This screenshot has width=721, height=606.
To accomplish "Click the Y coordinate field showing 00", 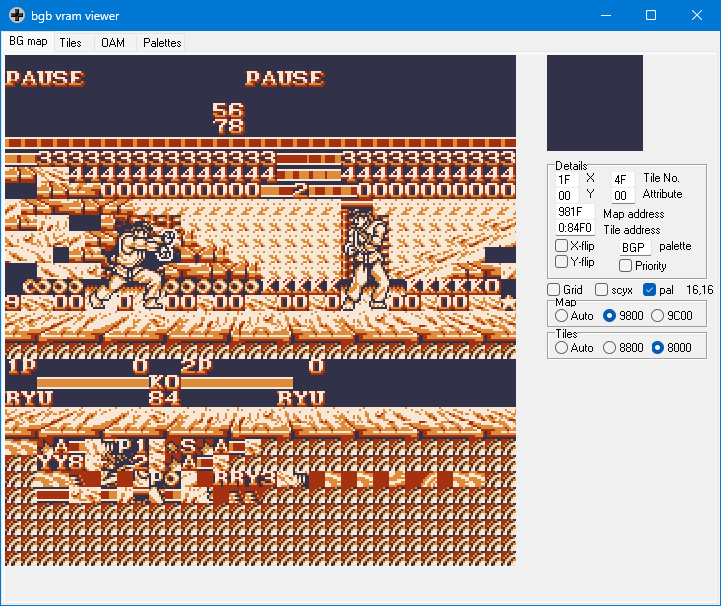I will click(x=567, y=195).
